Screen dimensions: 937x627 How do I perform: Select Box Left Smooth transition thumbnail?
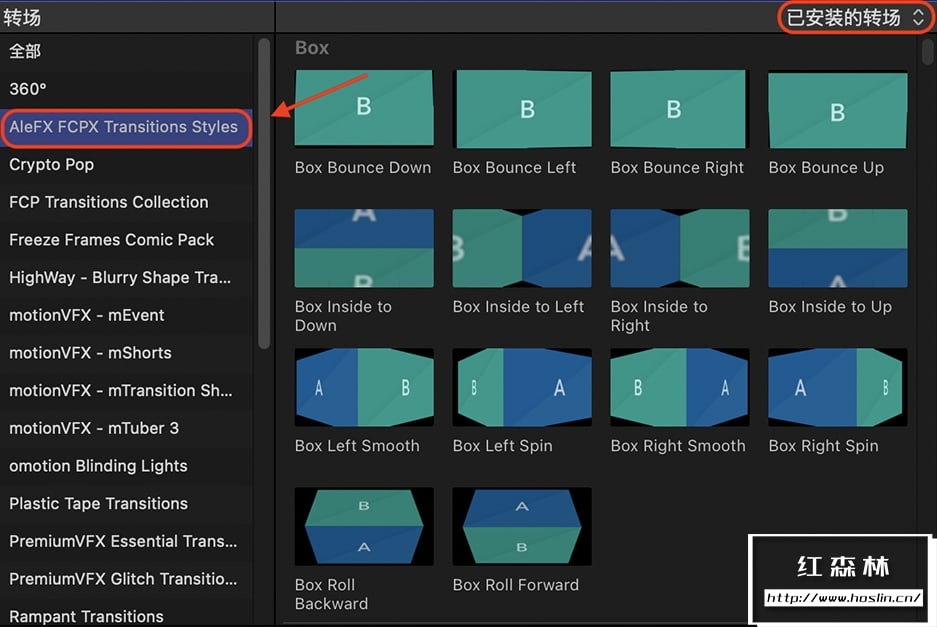coord(364,387)
